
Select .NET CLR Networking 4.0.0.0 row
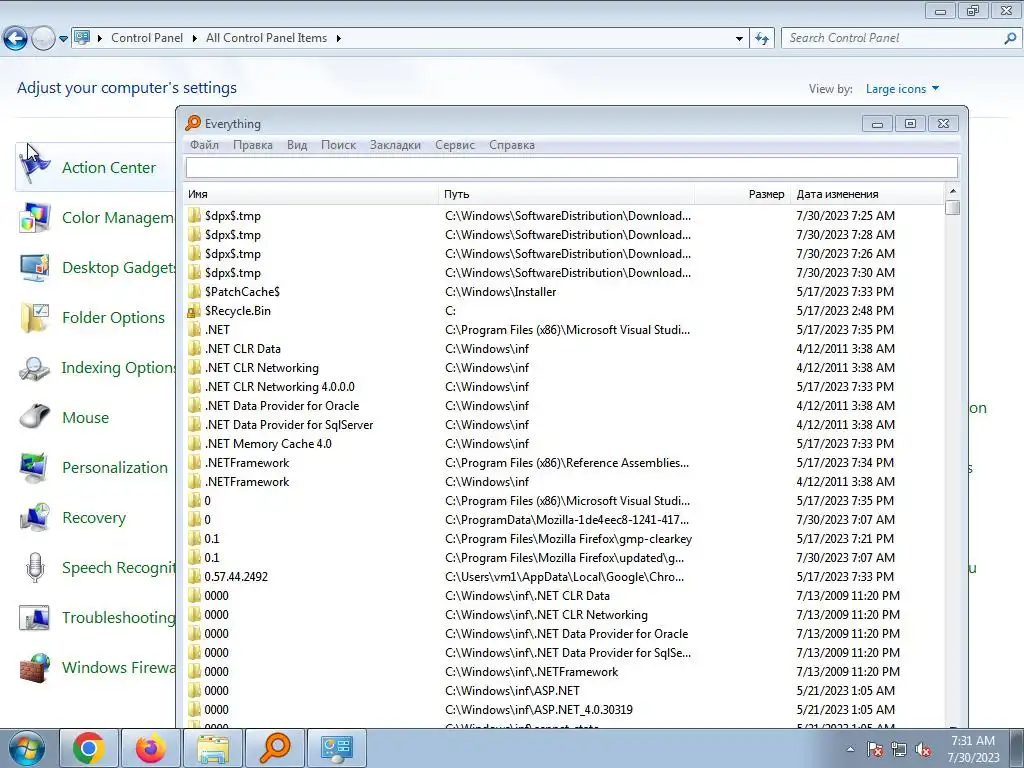point(565,387)
